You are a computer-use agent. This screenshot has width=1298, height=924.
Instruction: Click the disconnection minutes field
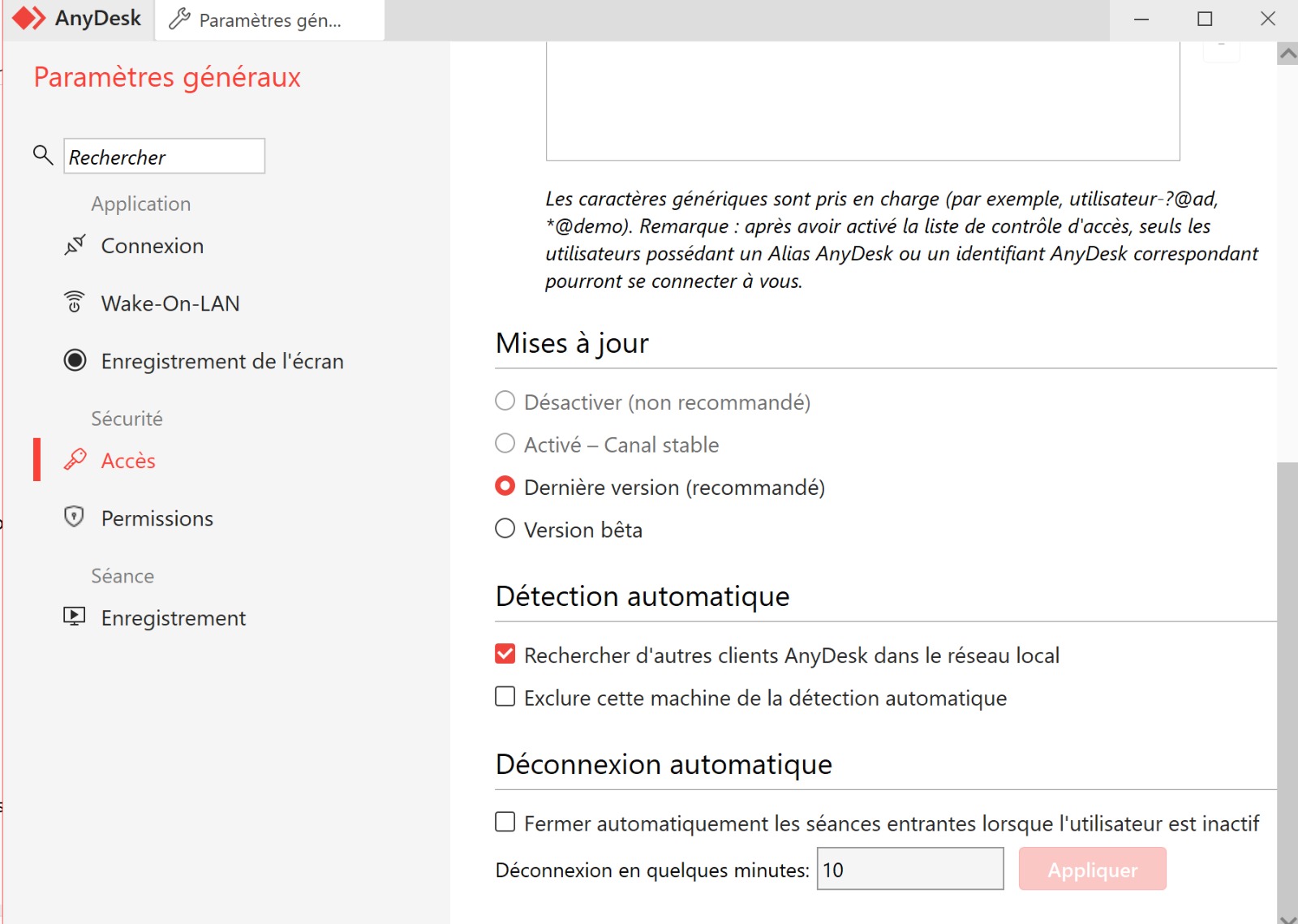(909, 869)
